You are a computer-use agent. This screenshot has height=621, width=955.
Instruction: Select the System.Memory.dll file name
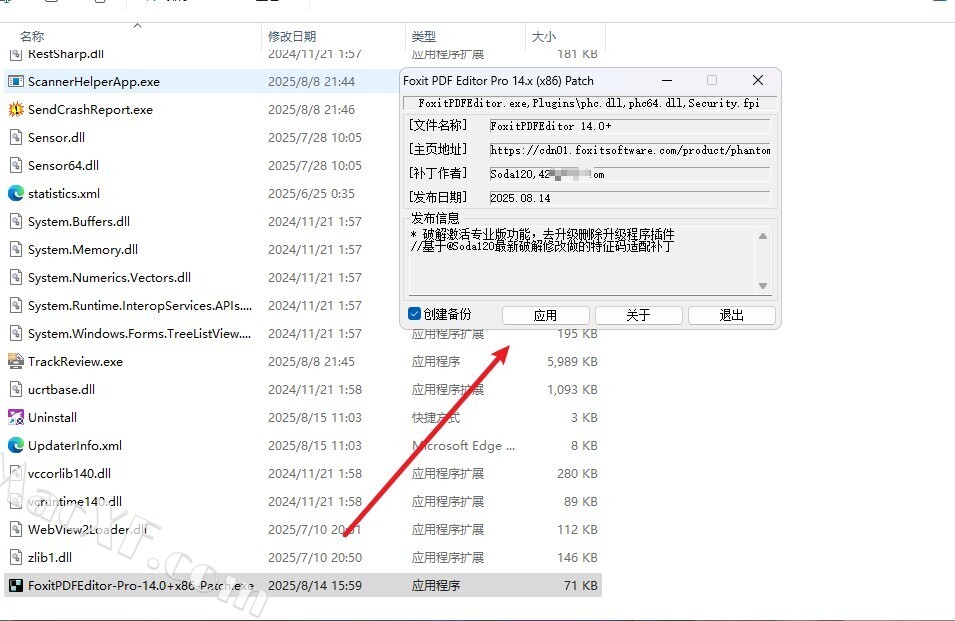tap(83, 250)
